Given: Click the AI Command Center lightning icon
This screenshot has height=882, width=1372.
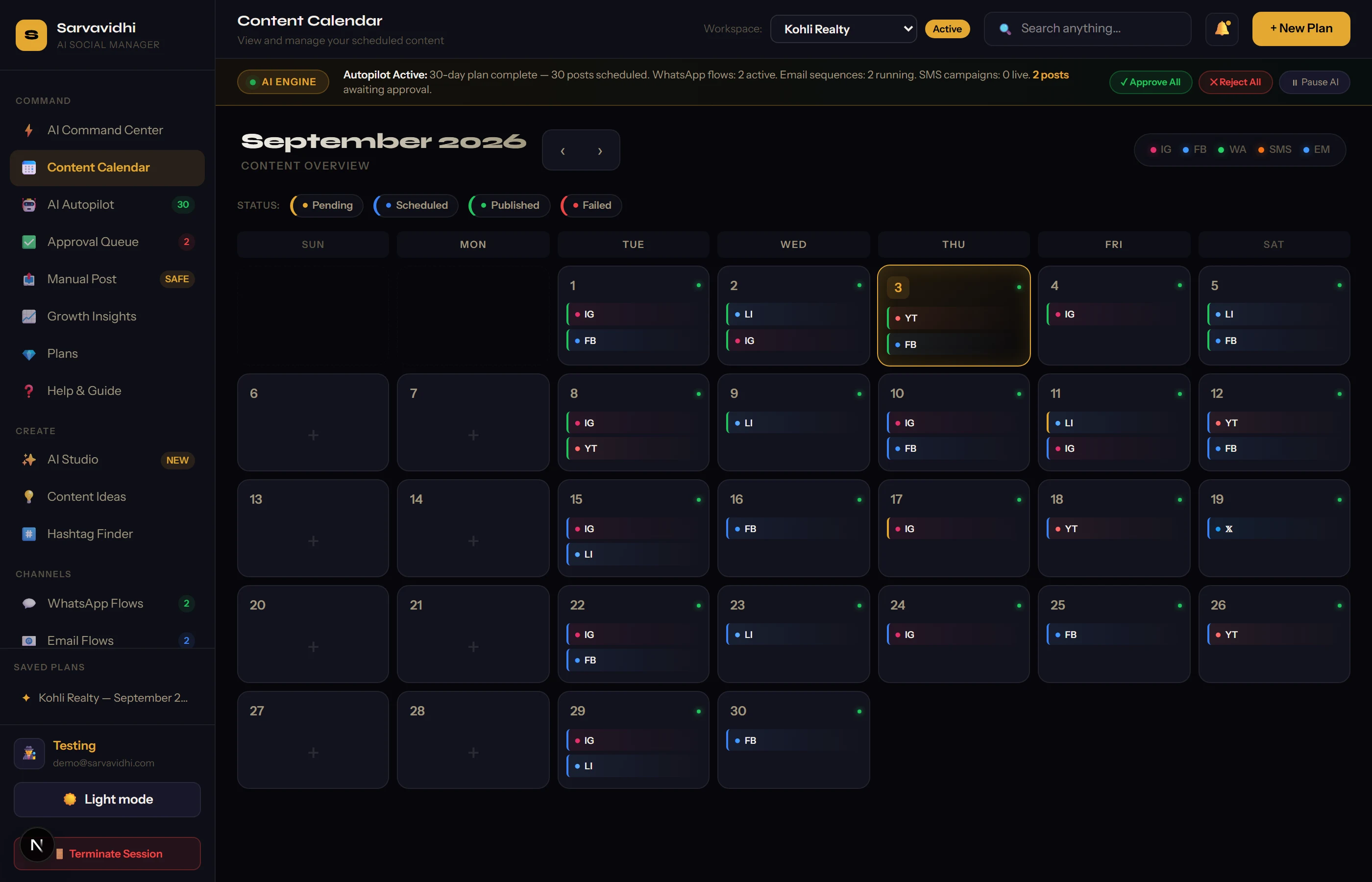Looking at the screenshot, I should tap(28, 130).
